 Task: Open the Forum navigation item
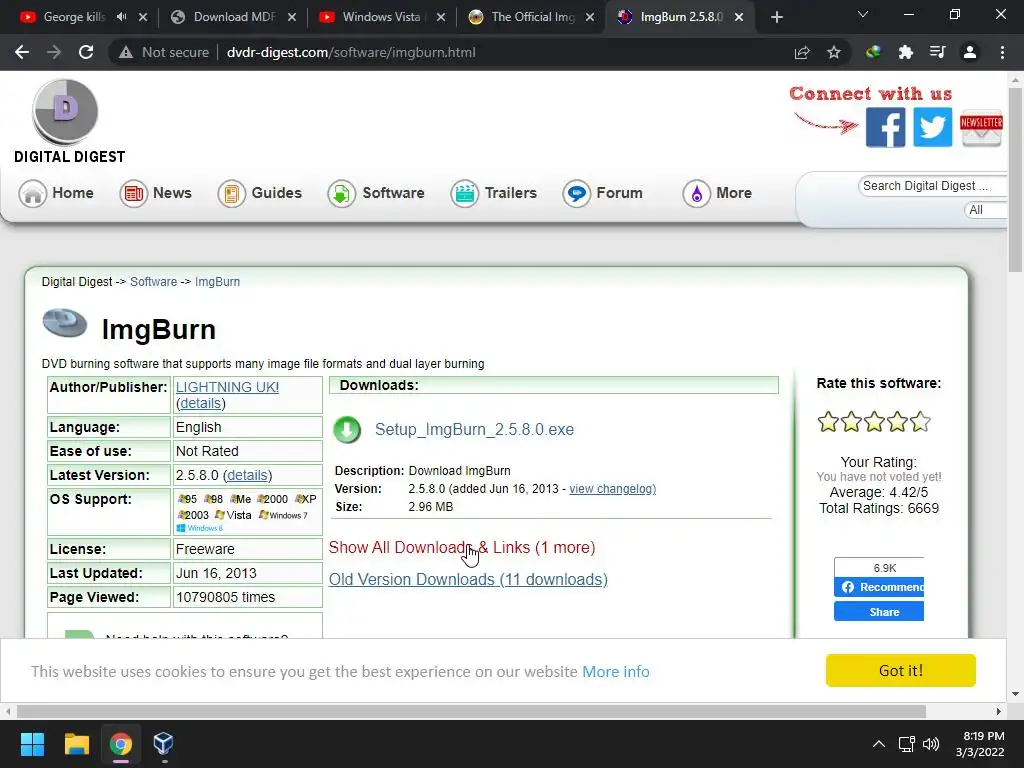pyautogui.click(x=603, y=193)
